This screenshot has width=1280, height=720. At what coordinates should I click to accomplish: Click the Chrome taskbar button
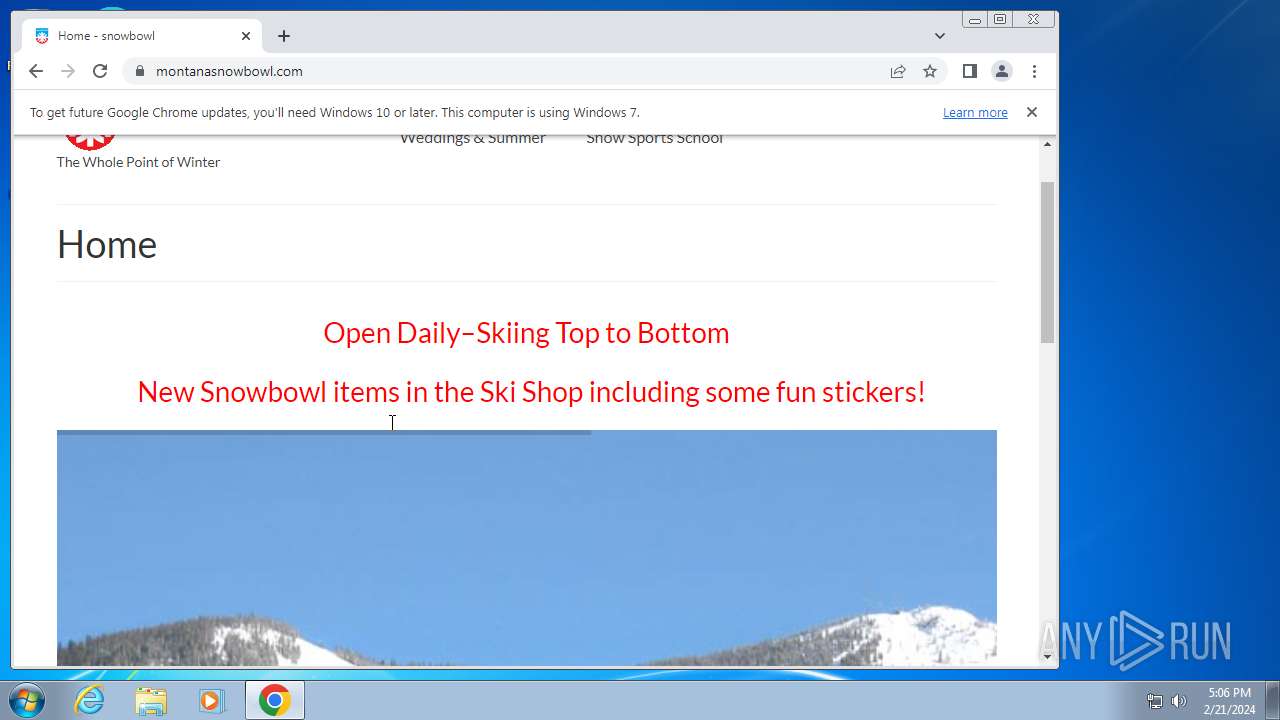pyautogui.click(x=275, y=700)
